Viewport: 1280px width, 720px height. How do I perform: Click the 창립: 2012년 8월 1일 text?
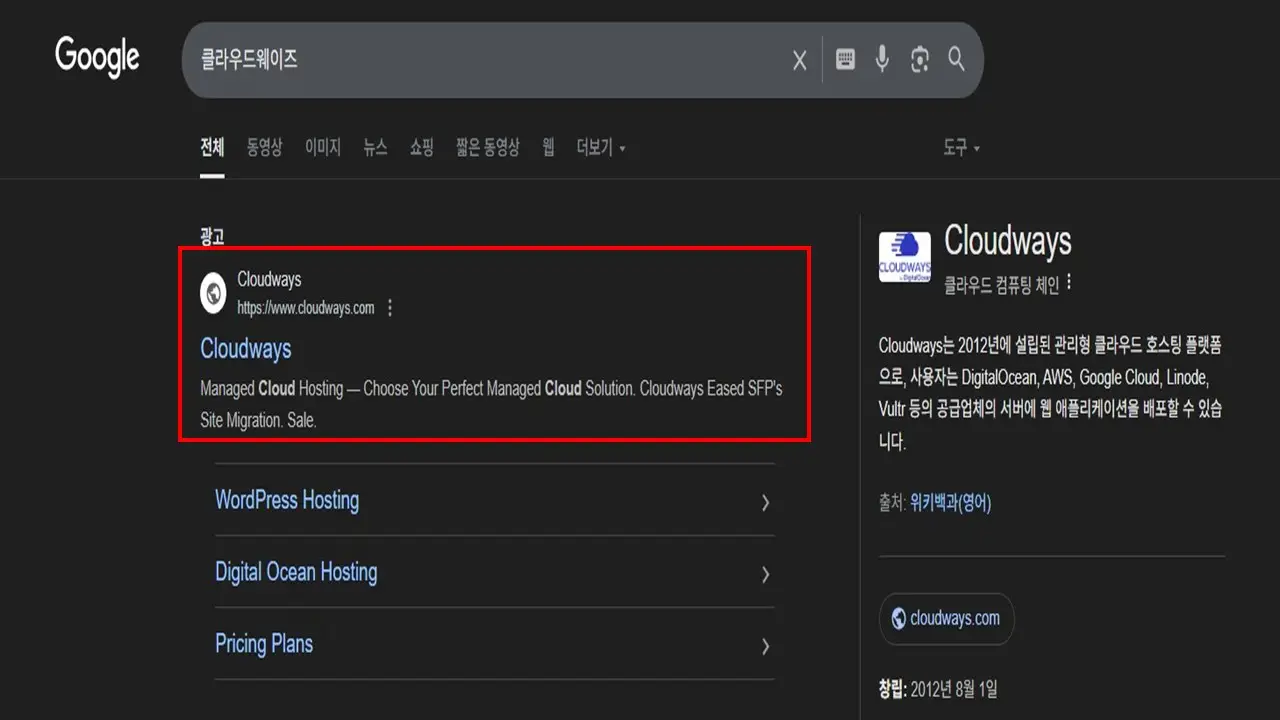[x=938, y=689]
